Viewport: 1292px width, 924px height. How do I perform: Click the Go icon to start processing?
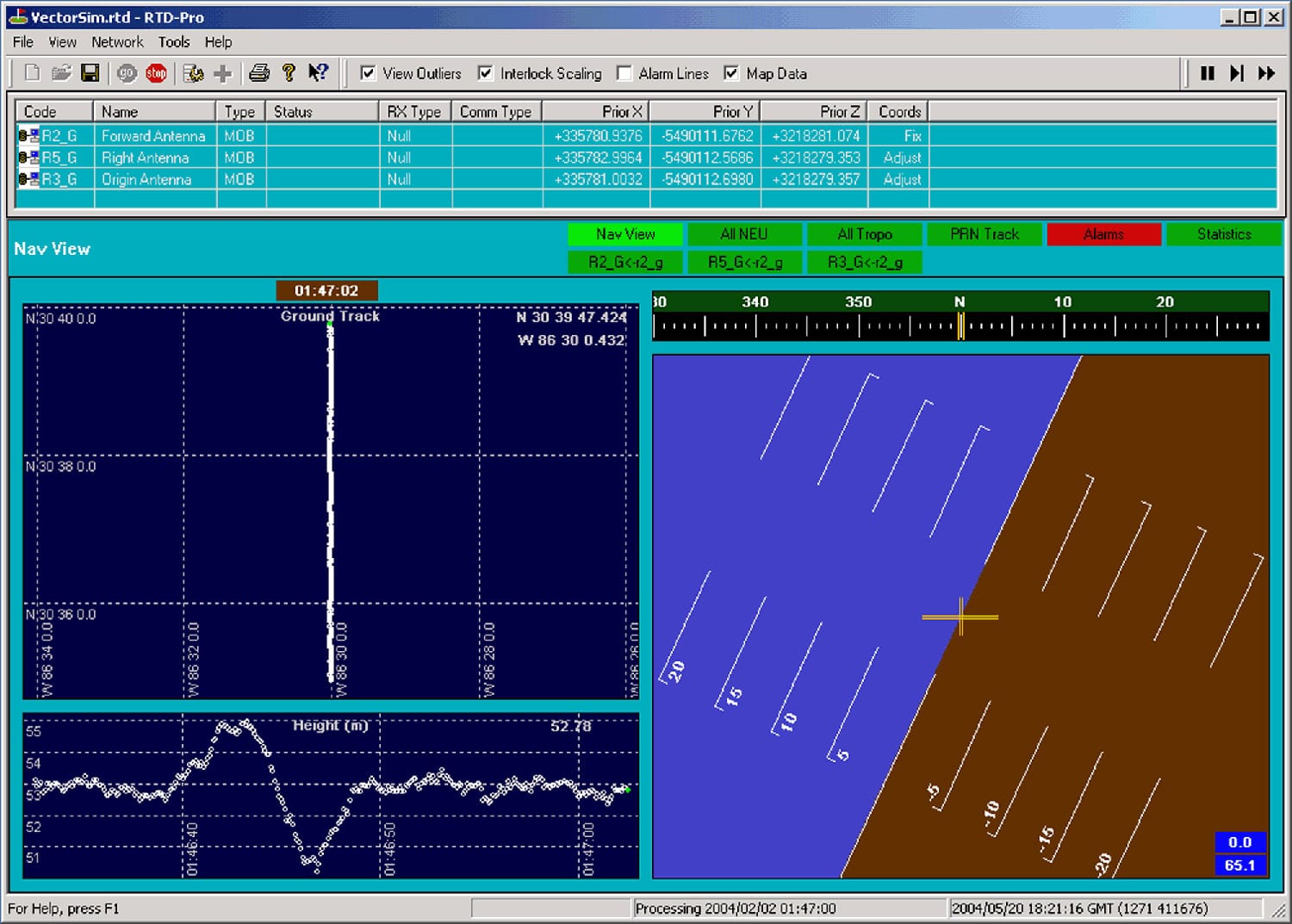127,73
